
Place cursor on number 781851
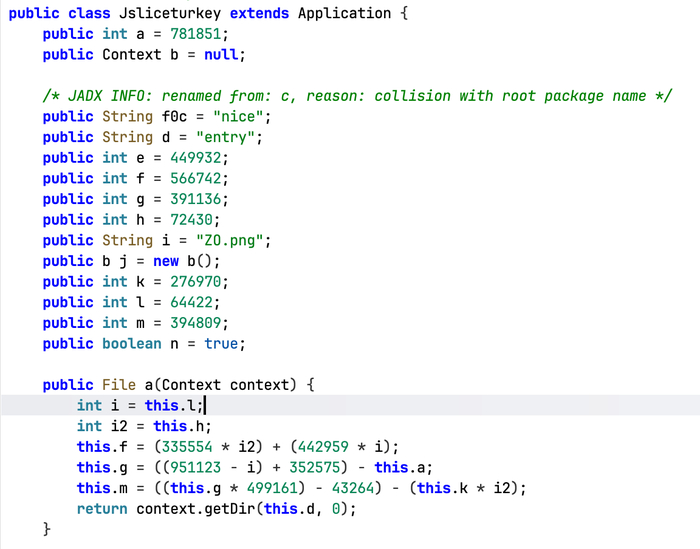click(x=196, y=34)
